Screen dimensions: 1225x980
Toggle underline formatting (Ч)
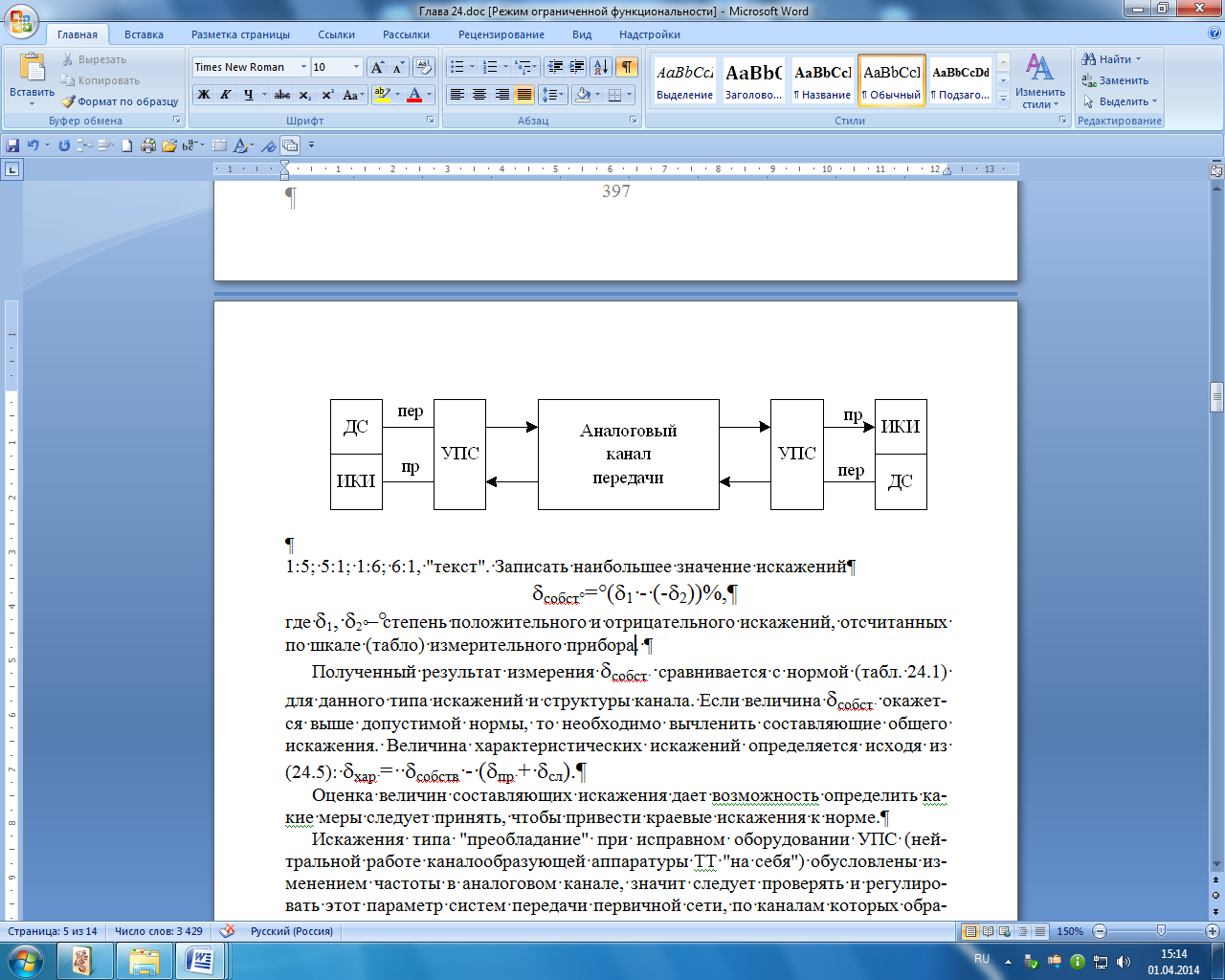click(249, 95)
